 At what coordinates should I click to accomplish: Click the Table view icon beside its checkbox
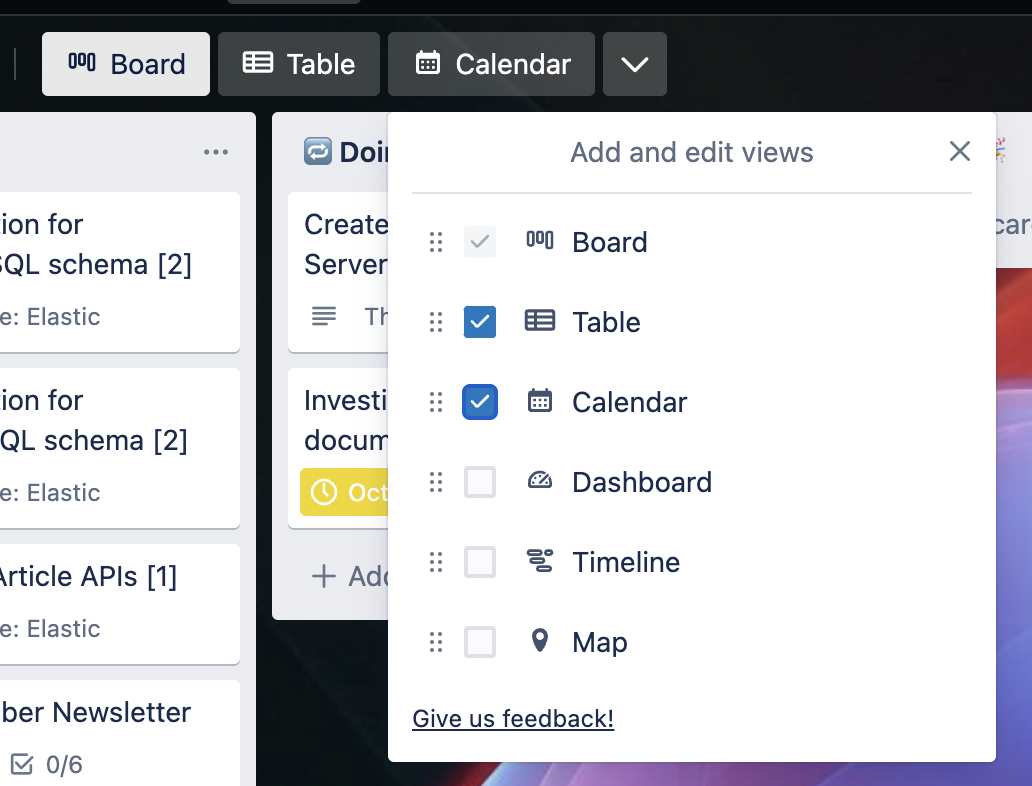coord(540,322)
